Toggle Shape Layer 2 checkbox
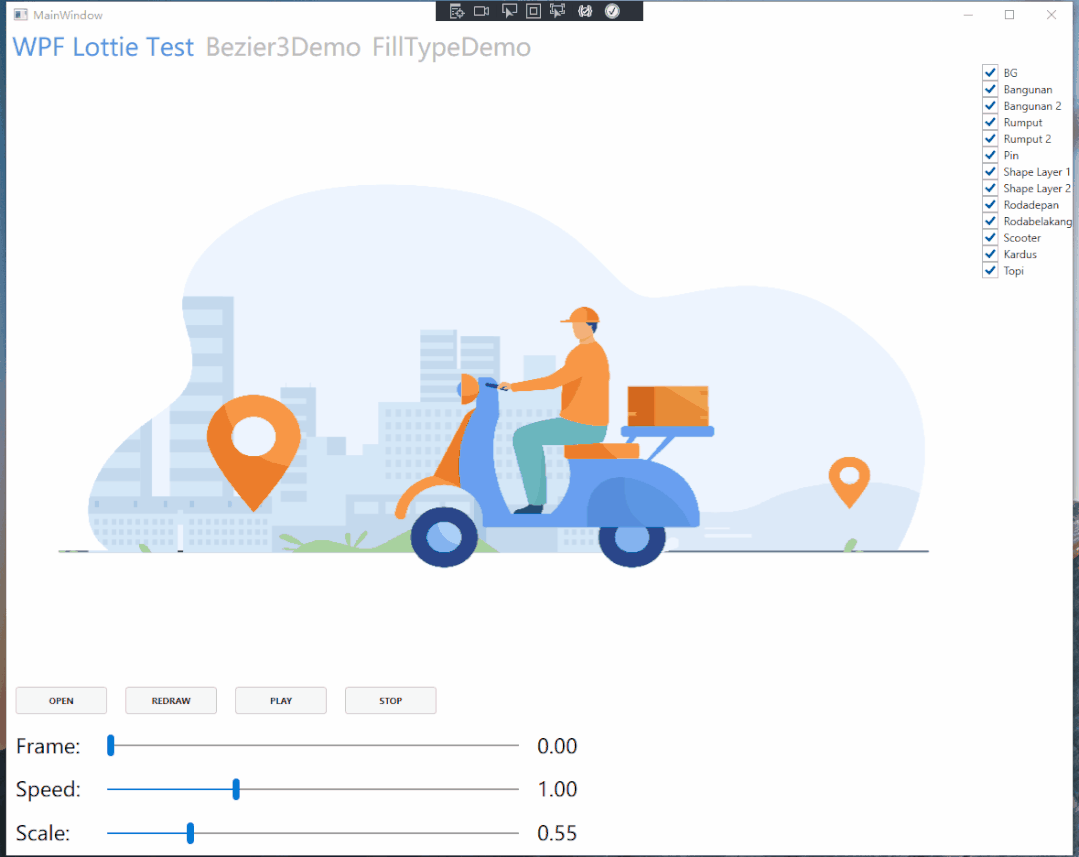Screen dimensions: 1079x857 tap(990, 188)
